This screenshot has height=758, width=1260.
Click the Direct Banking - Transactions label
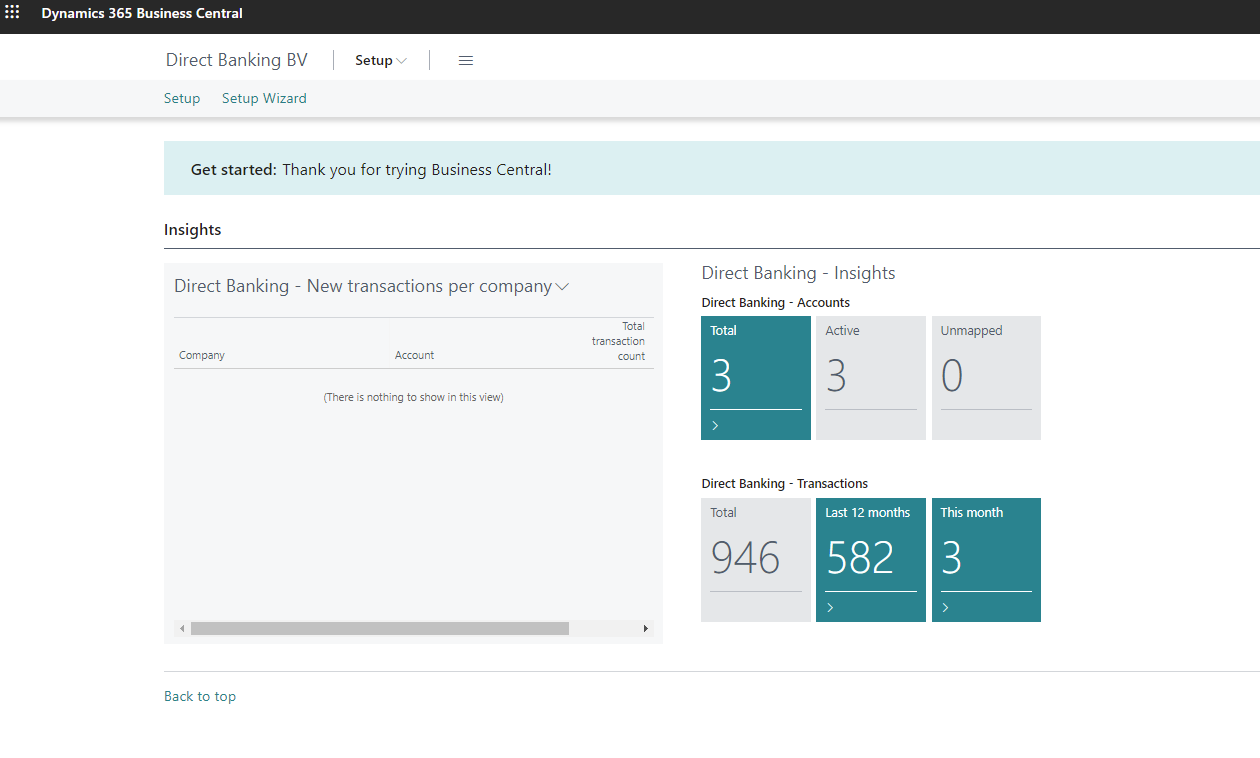(785, 483)
